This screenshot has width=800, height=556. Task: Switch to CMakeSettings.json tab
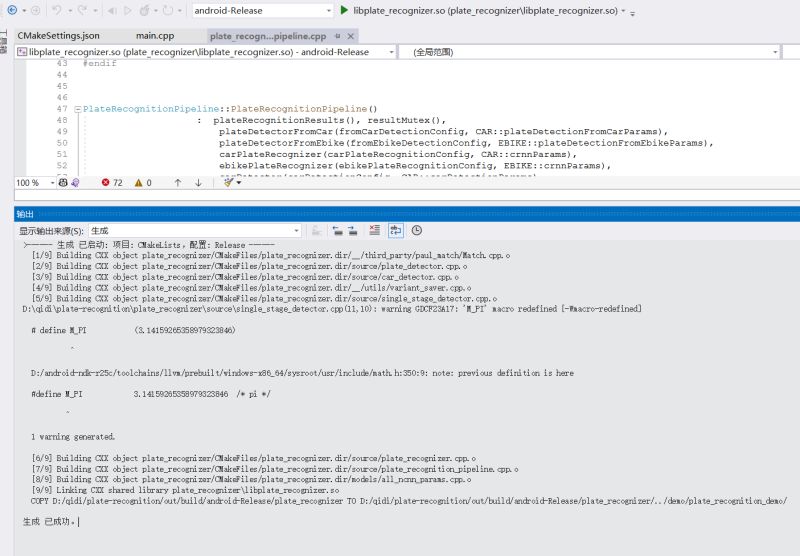(x=58, y=36)
